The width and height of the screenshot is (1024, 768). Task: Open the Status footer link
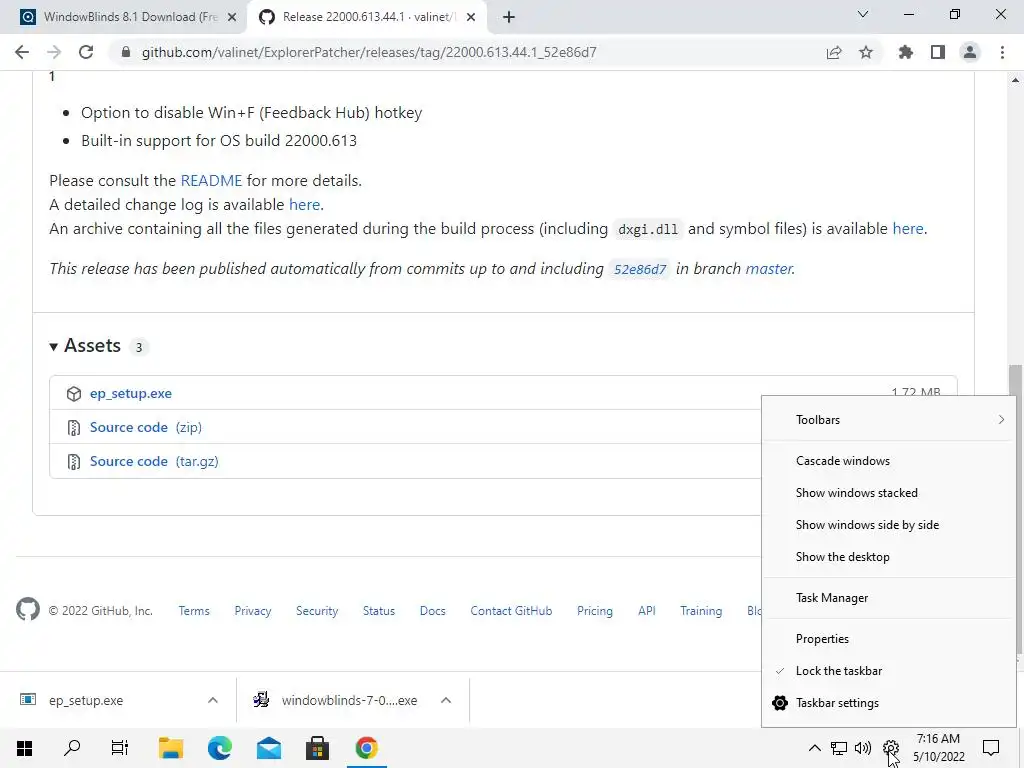coord(379,611)
